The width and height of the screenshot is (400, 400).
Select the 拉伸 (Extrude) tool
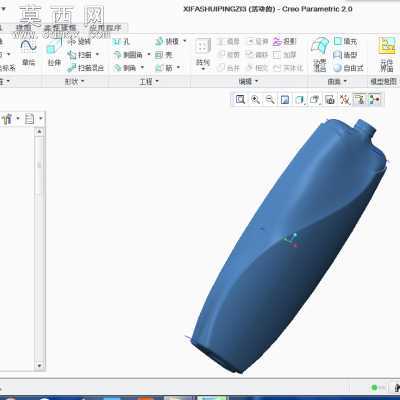pyautogui.click(x=54, y=53)
